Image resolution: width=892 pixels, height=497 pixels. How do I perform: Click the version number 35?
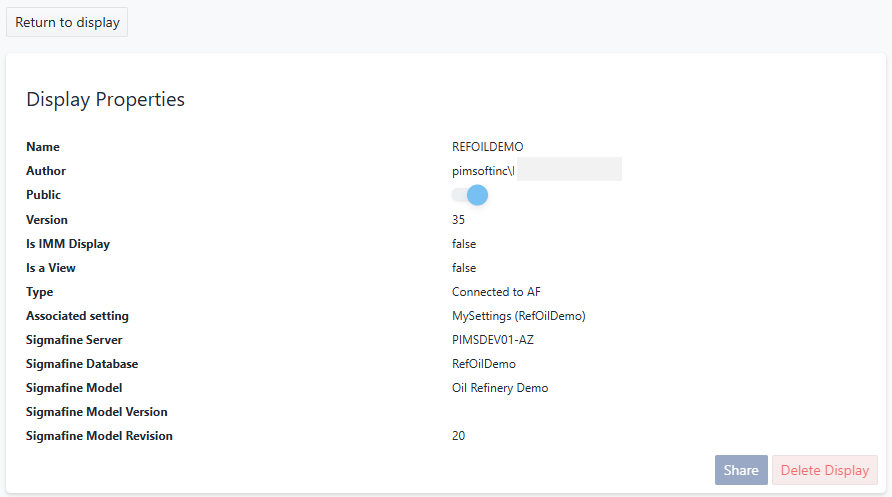[458, 220]
